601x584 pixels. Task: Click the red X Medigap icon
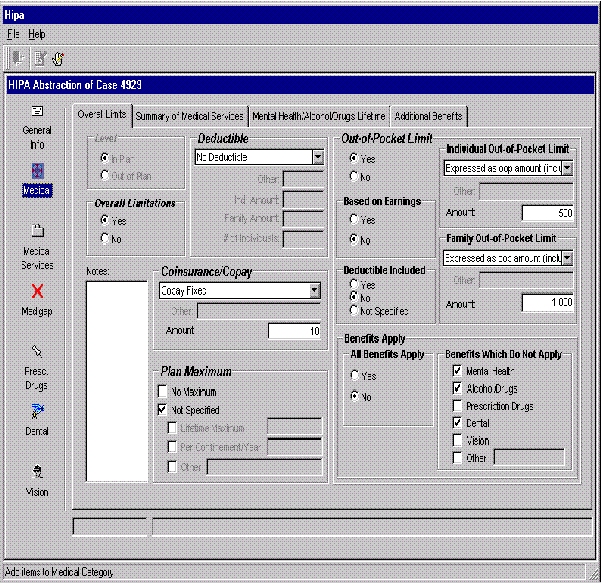coord(37,291)
